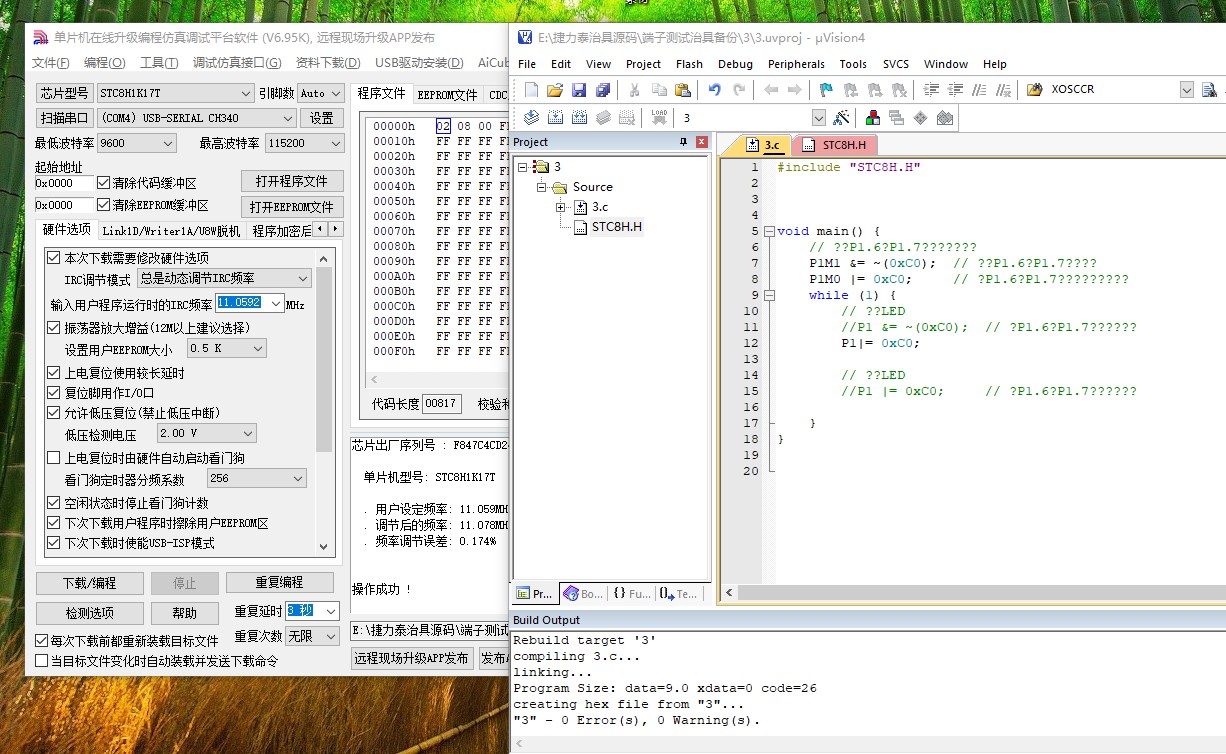Open the EEPROM size dropdown showing 0.5 K
The height and width of the screenshot is (754, 1226).
point(226,348)
